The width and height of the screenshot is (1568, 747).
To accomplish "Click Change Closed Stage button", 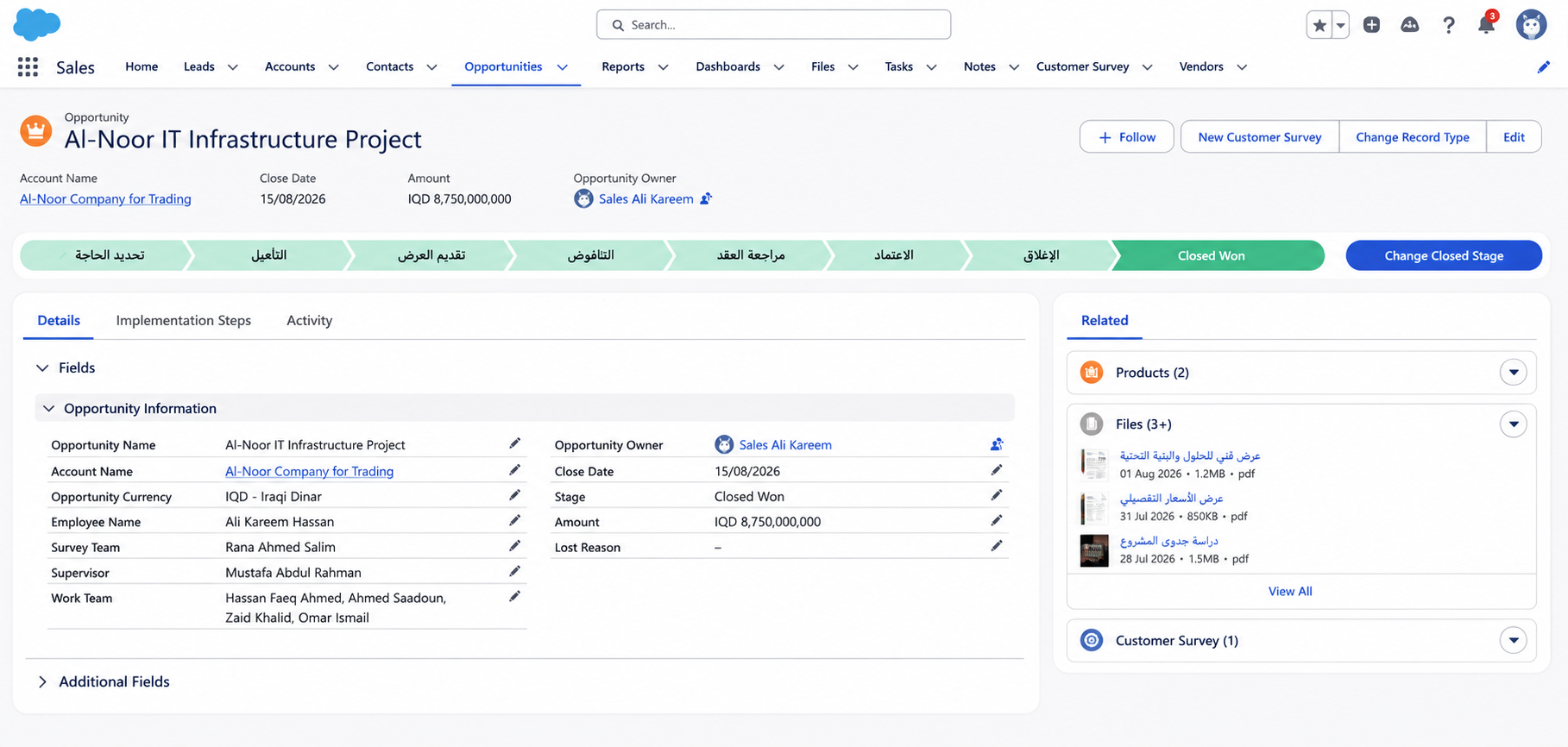I will tap(1444, 255).
